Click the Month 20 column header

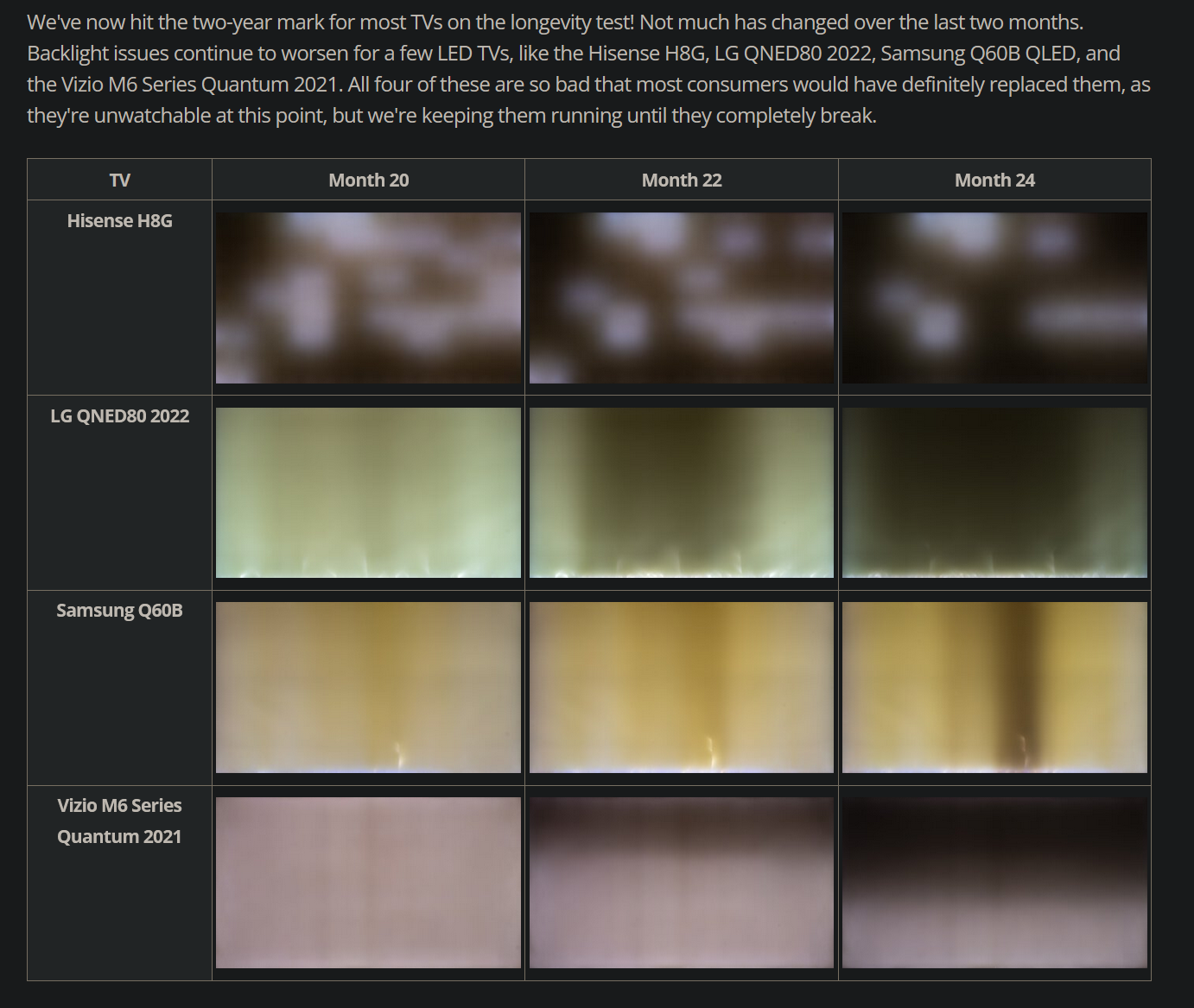(x=368, y=181)
